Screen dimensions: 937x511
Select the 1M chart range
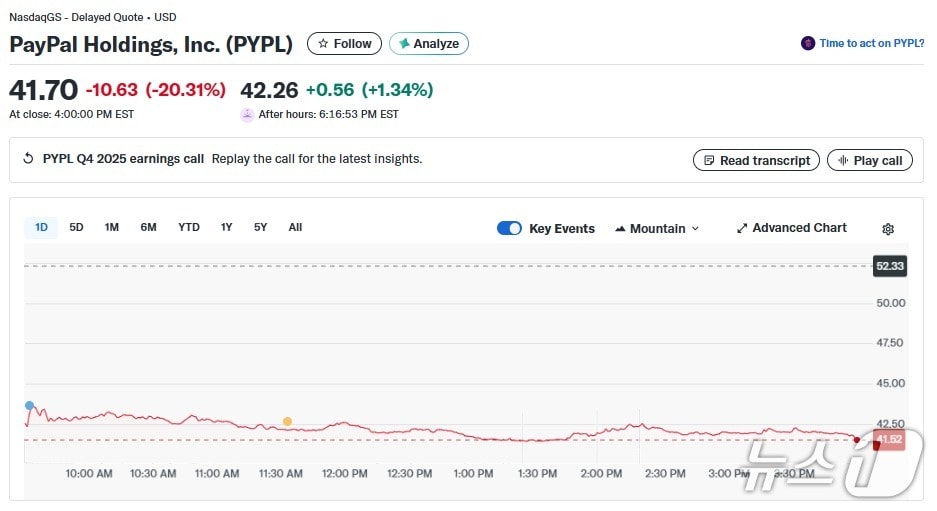point(112,227)
